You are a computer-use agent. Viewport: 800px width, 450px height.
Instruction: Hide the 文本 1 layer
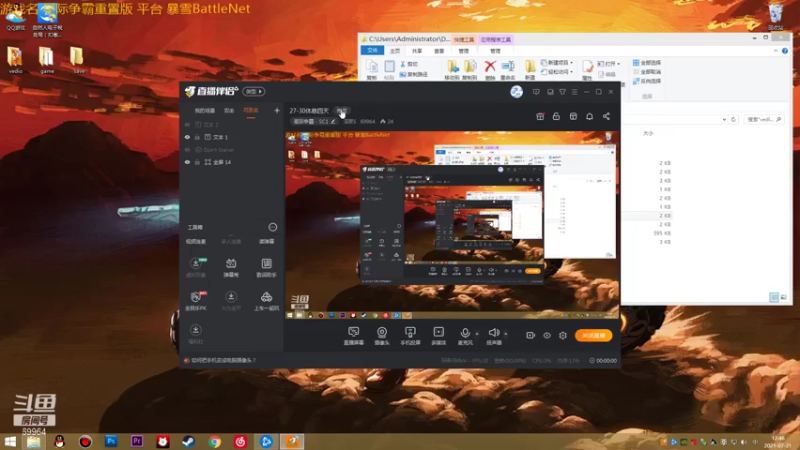coord(187,137)
